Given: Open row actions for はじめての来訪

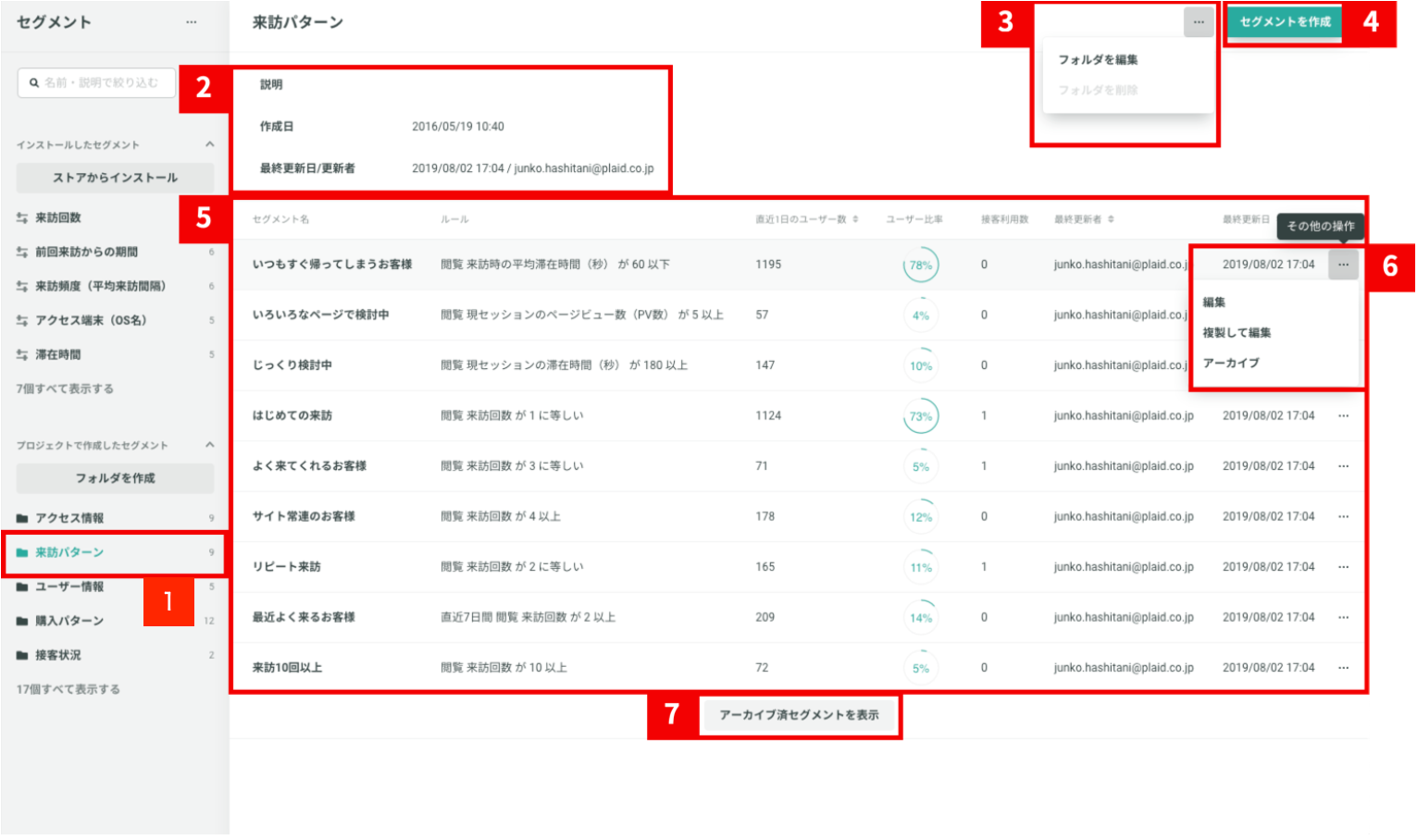Looking at the screenshot, I should (x=1343, y=416).
